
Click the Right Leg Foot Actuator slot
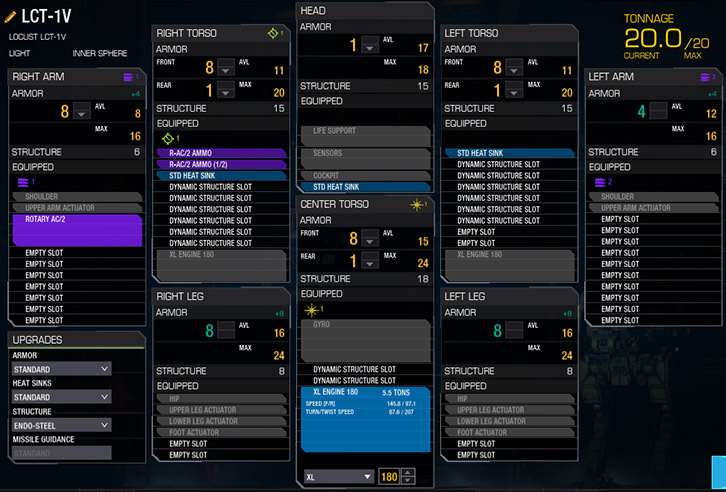221,432
